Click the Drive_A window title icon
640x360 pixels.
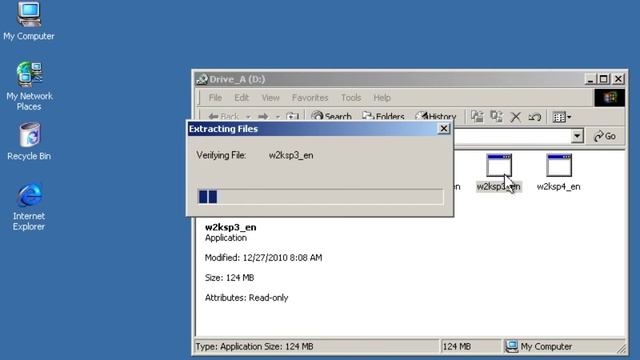(202, 79)
